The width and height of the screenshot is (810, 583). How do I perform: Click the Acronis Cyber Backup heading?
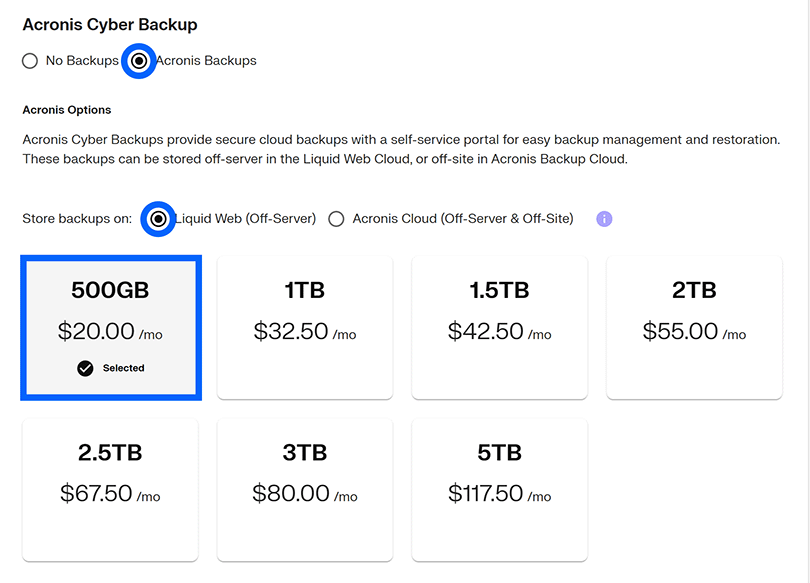(x=110, y=24)
